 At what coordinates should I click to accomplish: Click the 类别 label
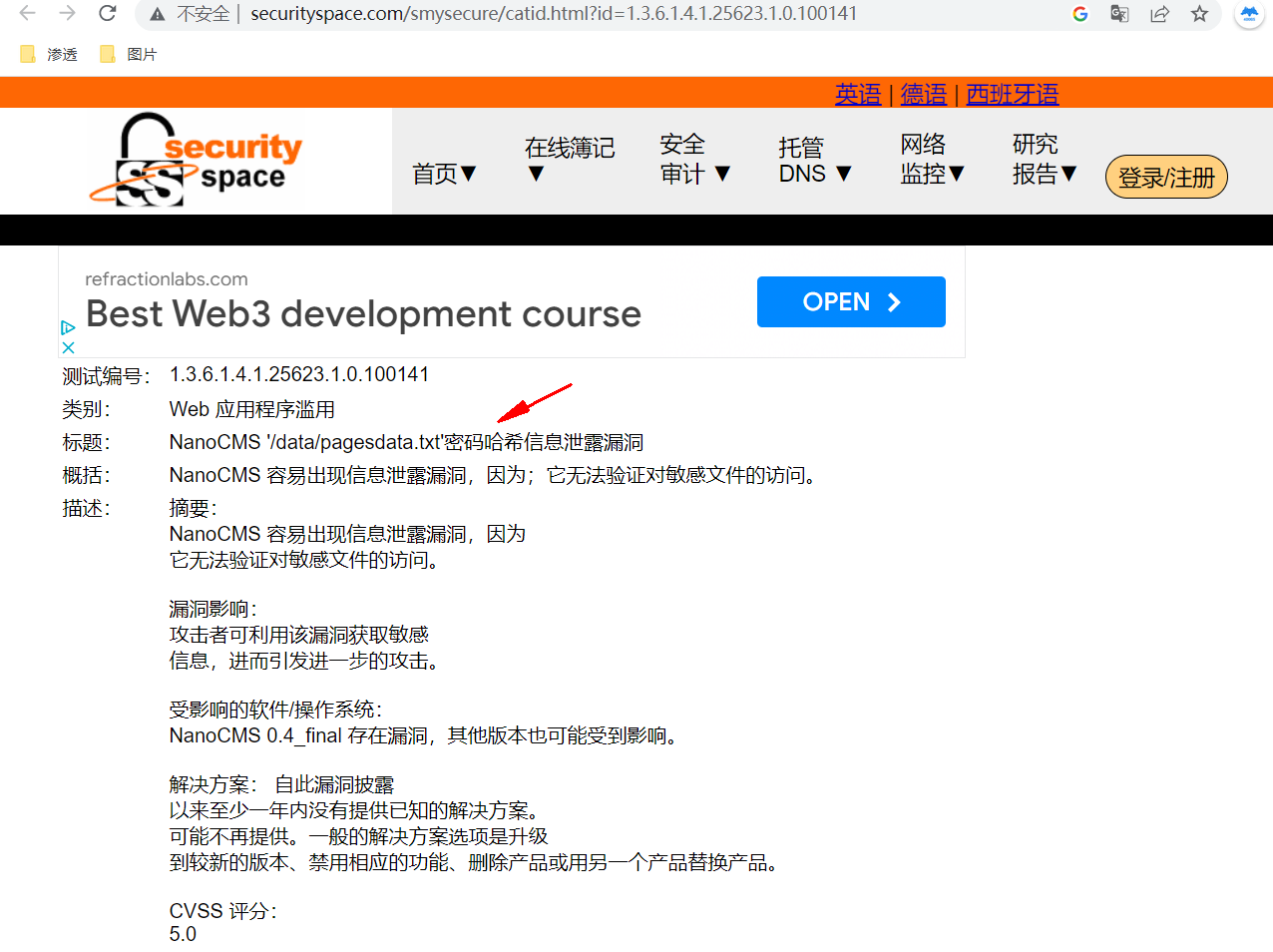pyautogui.click(x=86, y=409)
